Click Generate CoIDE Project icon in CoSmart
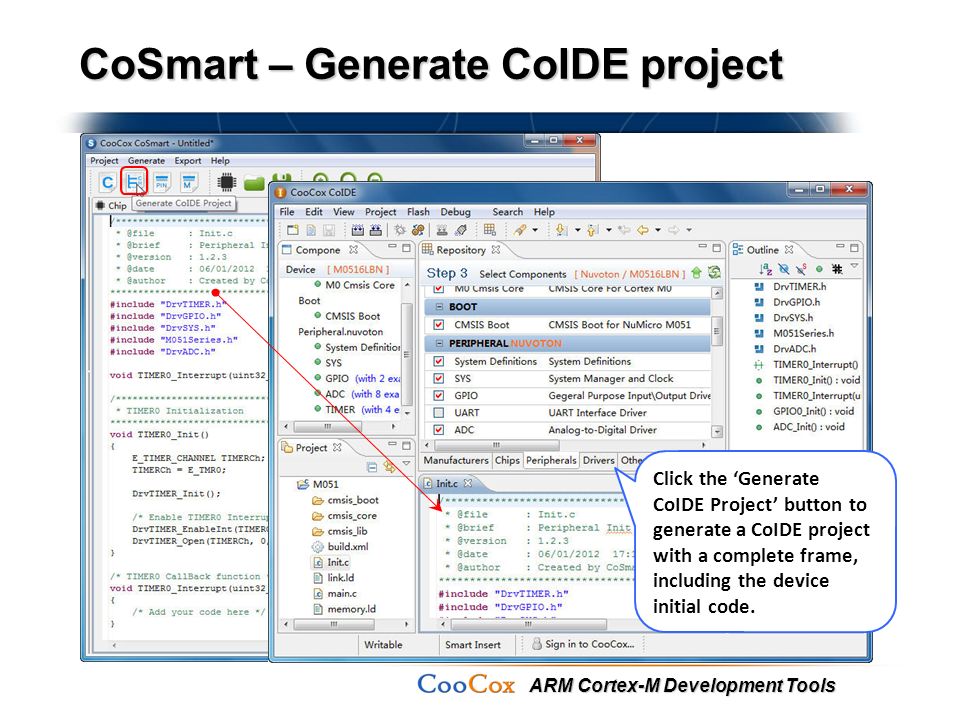The height and width of the screenshot is (720, 960). (134, 181)
